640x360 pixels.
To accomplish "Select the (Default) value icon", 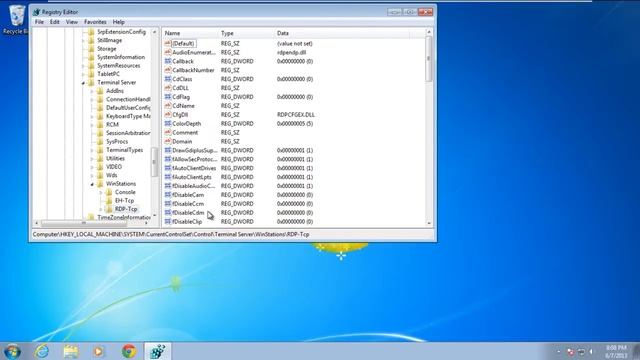I will [x=167, y=43].
